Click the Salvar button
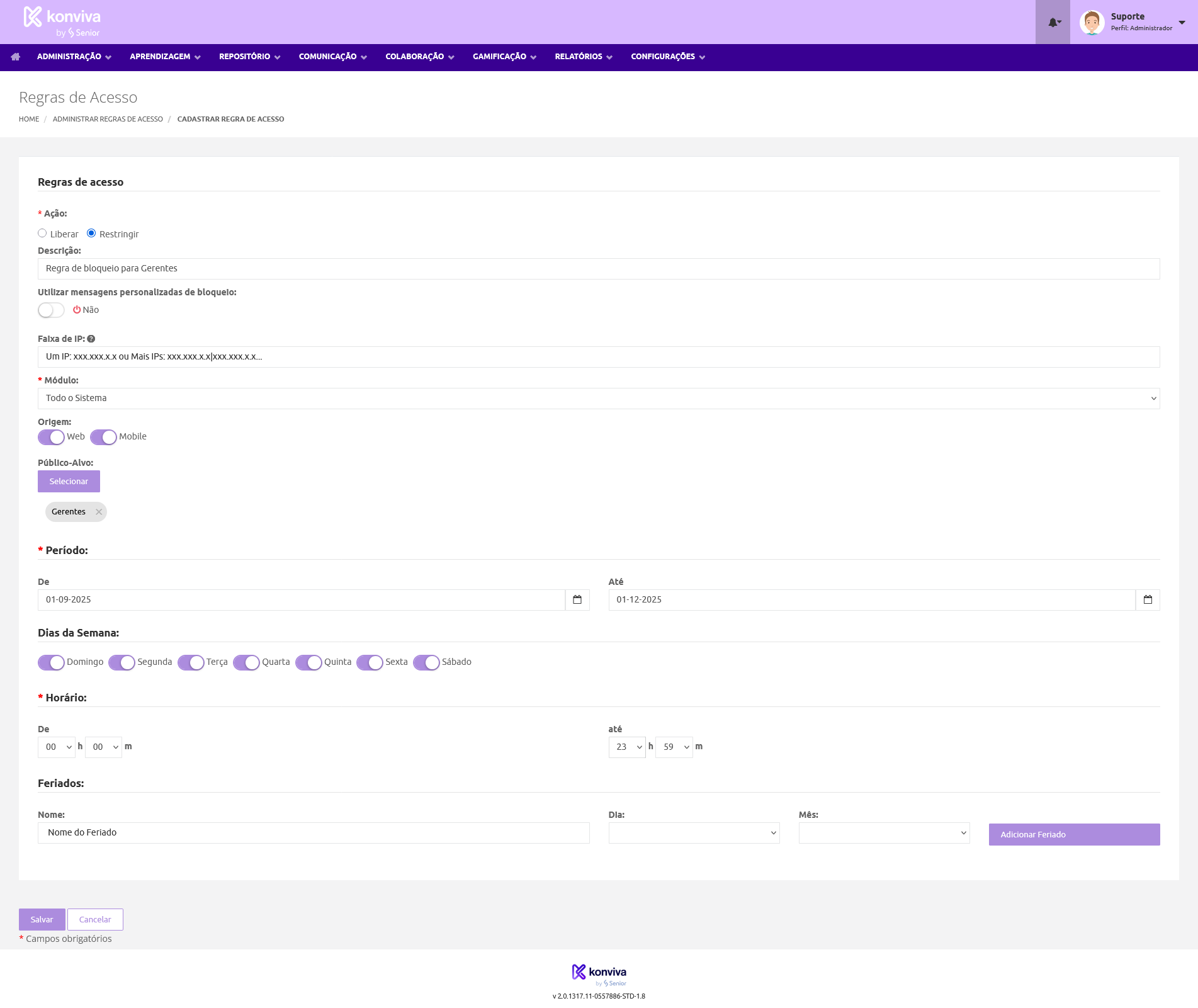Image resolution: width=1198 pixels, height=1008 pixels. click(x=42, y=919)
